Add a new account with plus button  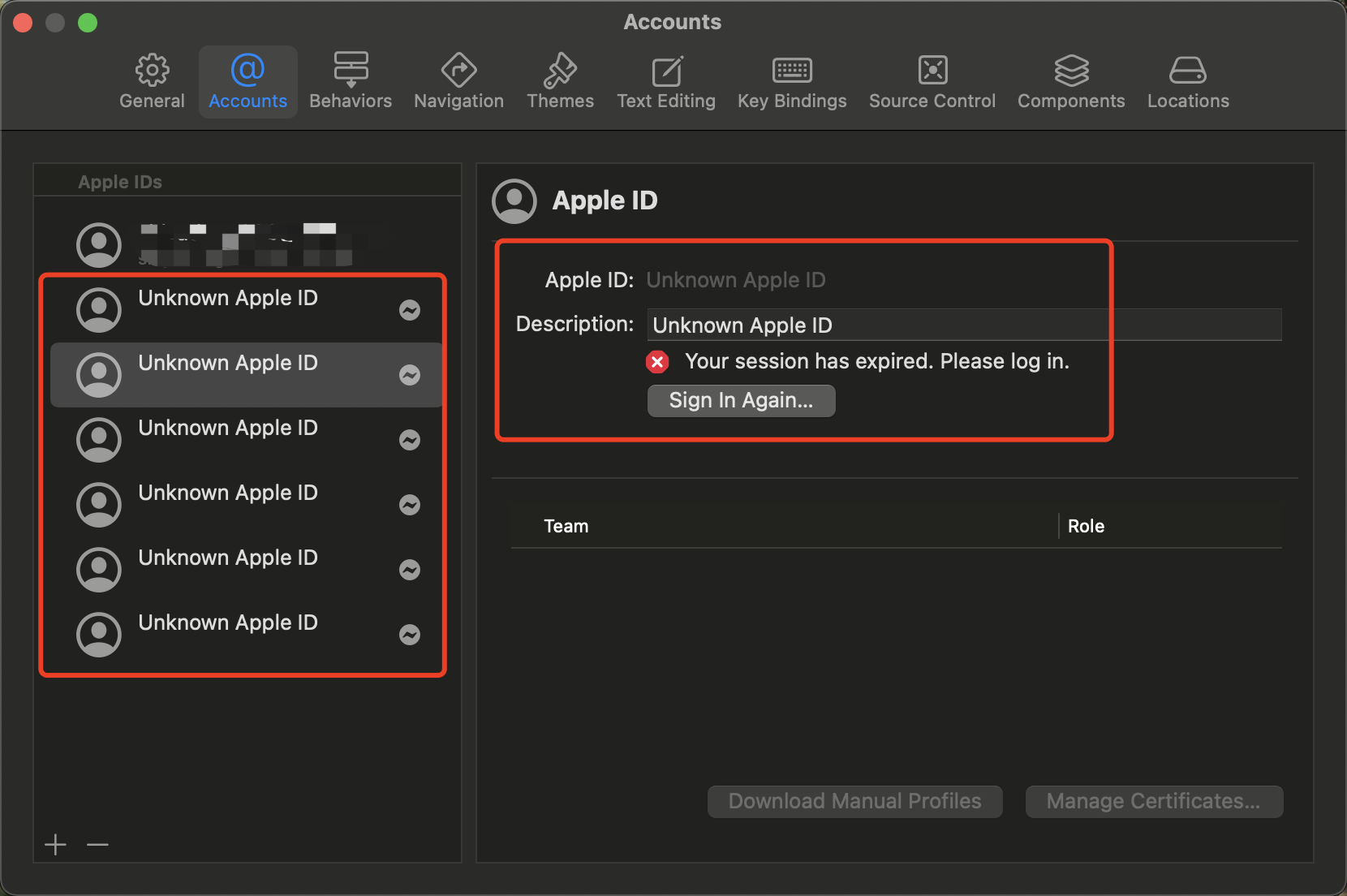pyautogui.click(x=55, y=845)
